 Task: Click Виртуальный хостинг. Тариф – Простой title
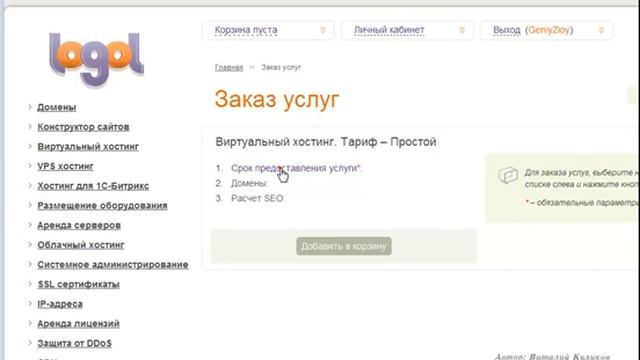pyautogui.click(x=326, y=142)
